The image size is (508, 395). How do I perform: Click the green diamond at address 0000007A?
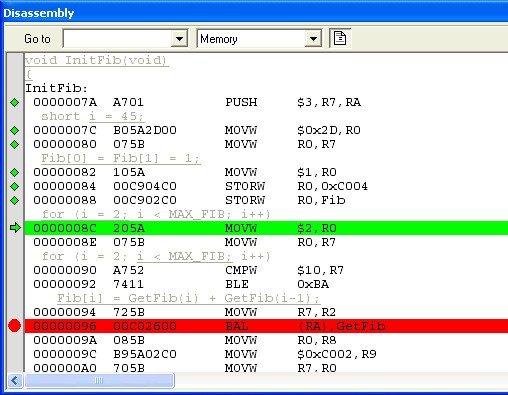tap(15, 102)
